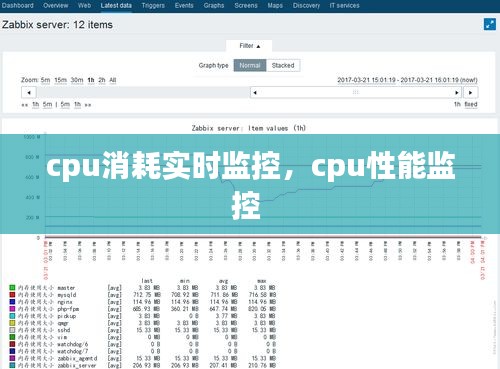The width and height of the screenshot is (500, 369).
Task: Click the green master legend color square
Action: [x=12, y=287]
